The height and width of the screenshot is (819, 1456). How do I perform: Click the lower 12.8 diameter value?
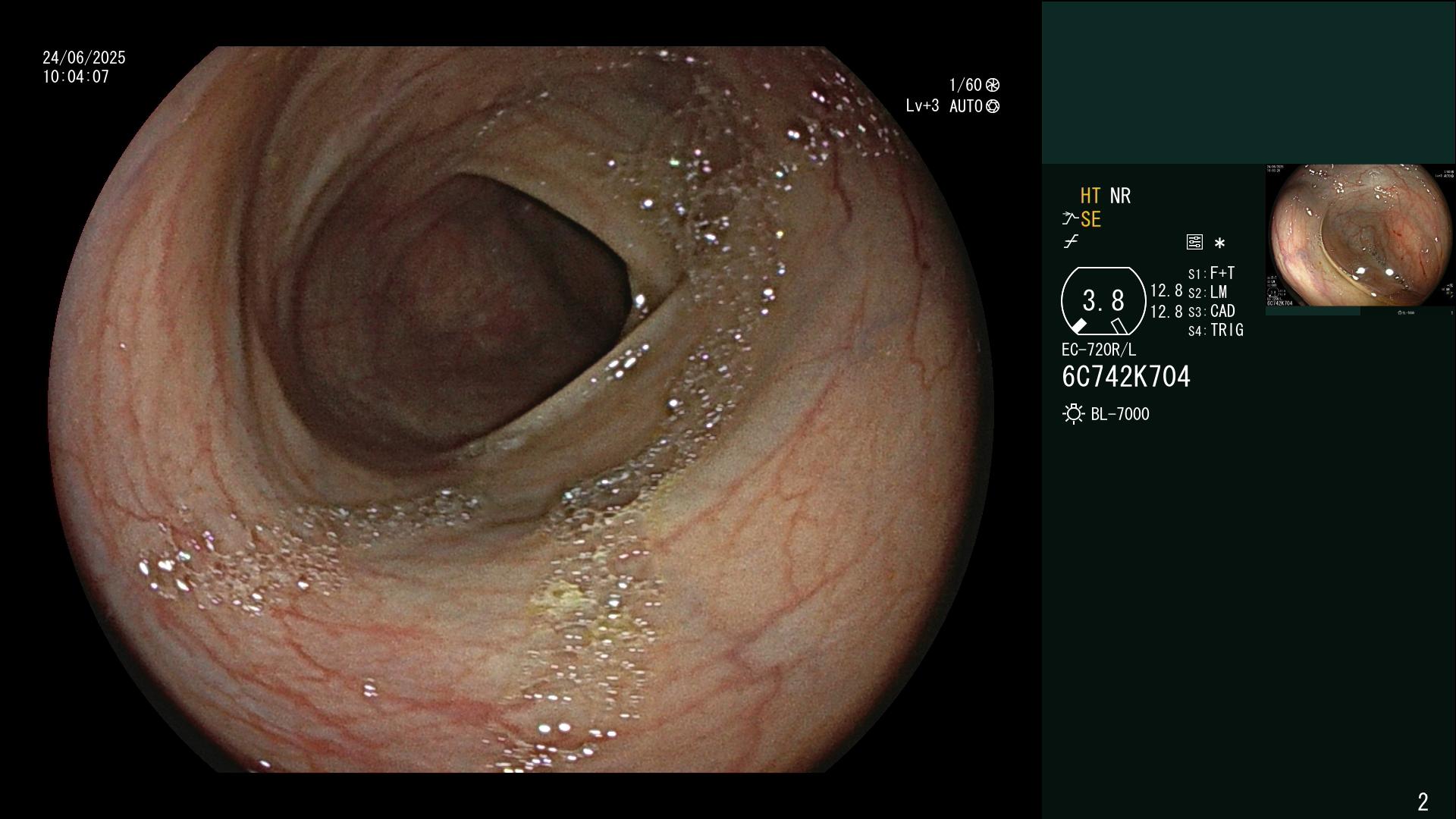[1166, 312]
